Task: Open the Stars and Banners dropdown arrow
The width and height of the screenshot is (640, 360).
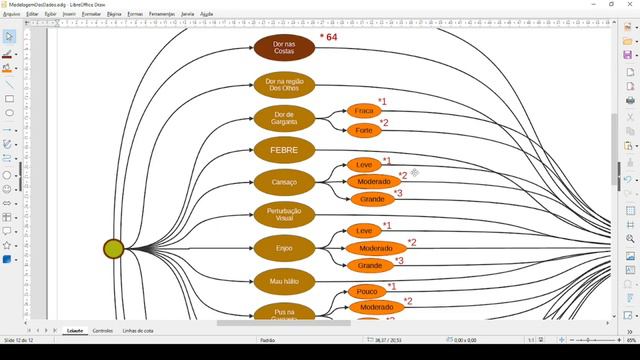Action: [16, 246]
